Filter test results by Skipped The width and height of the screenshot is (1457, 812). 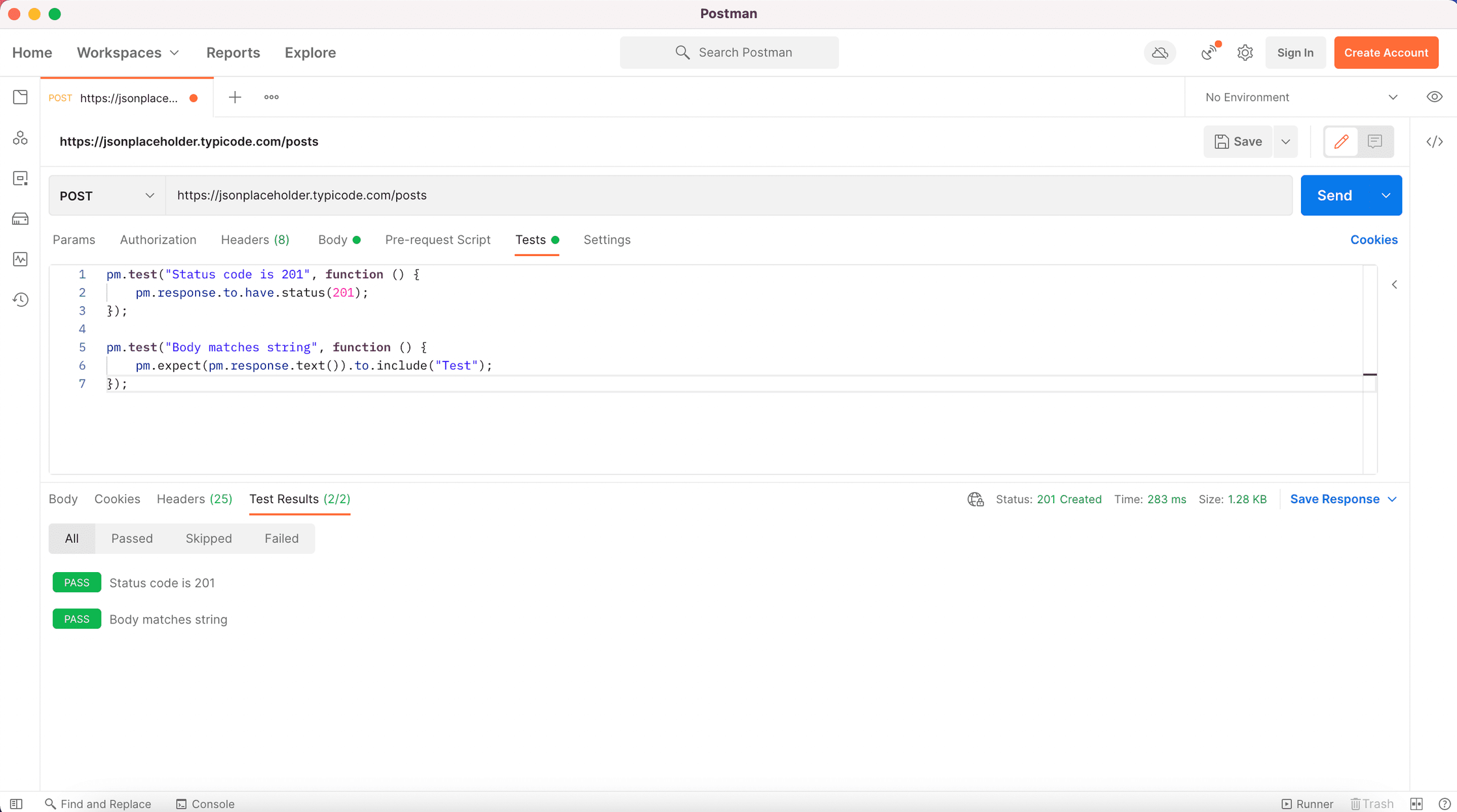pyautogui.click(x=208, y=538)
